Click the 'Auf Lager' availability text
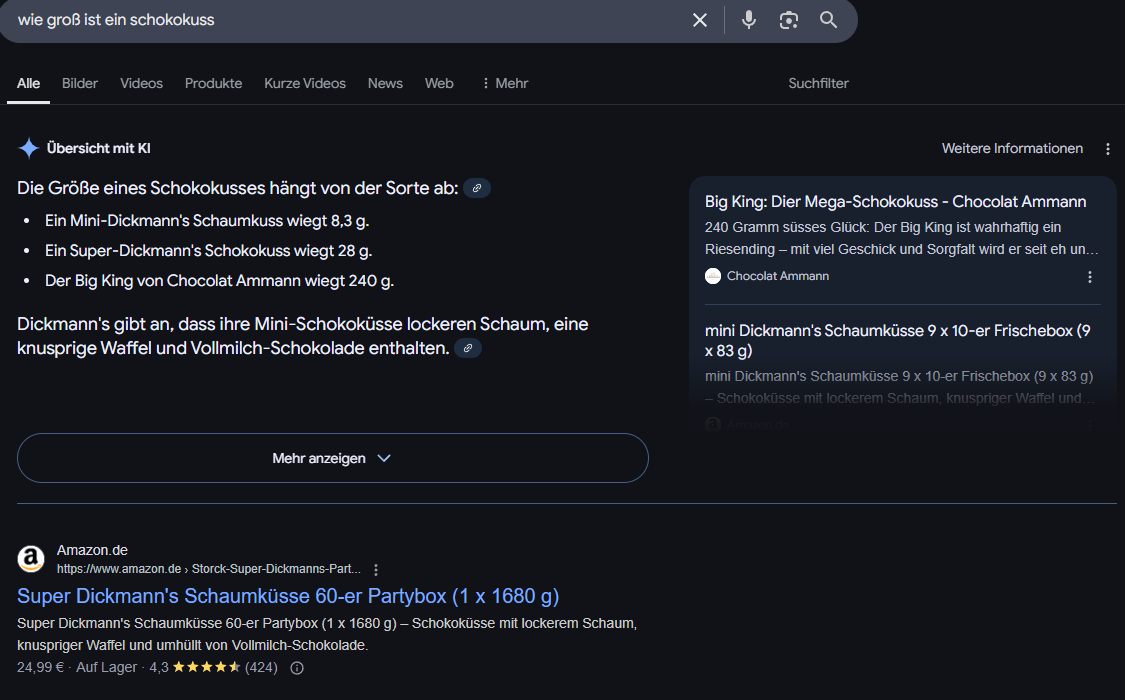1125x700 pixels. (106, 667)
